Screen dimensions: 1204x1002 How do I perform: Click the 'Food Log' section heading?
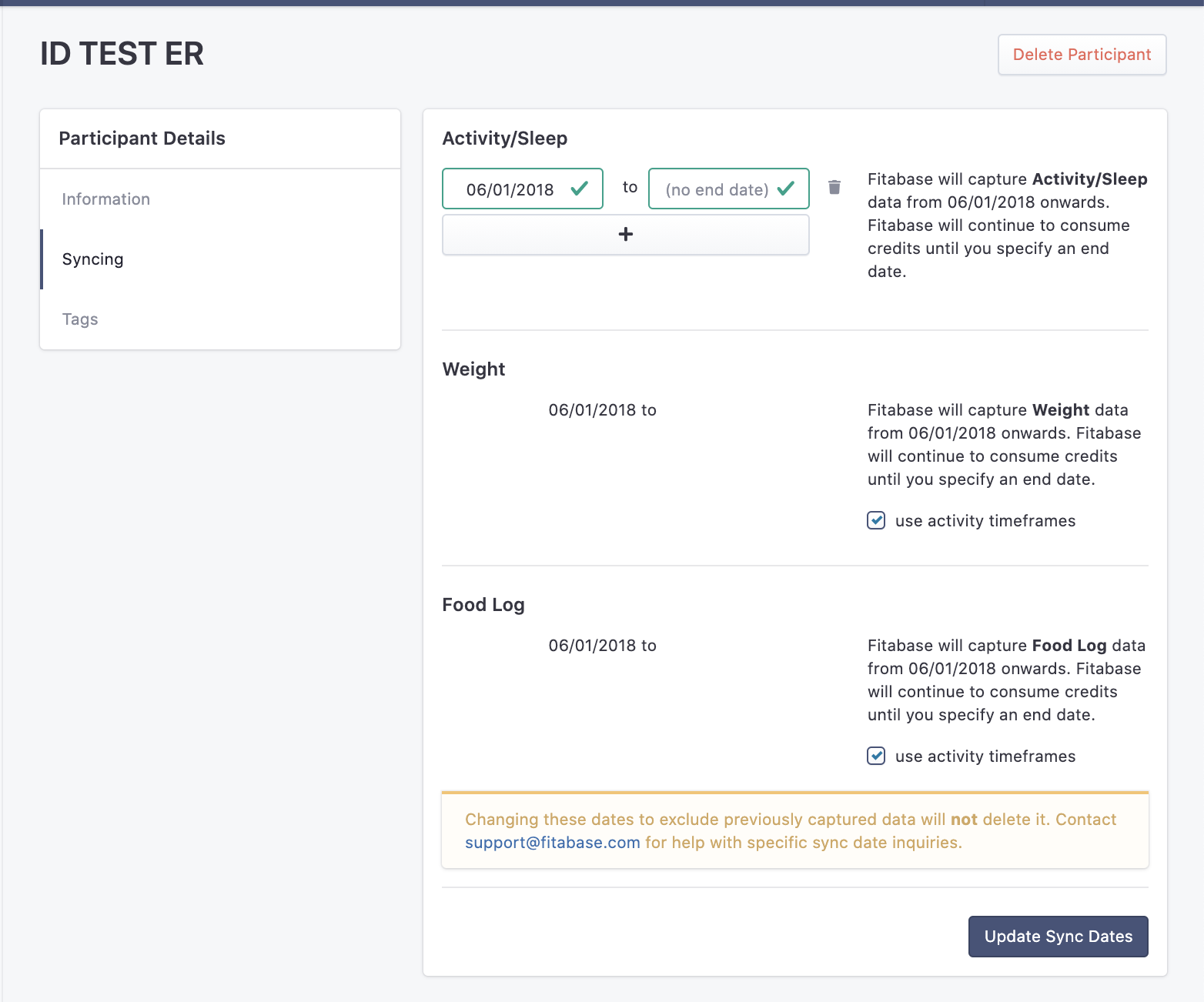[483, 605]
